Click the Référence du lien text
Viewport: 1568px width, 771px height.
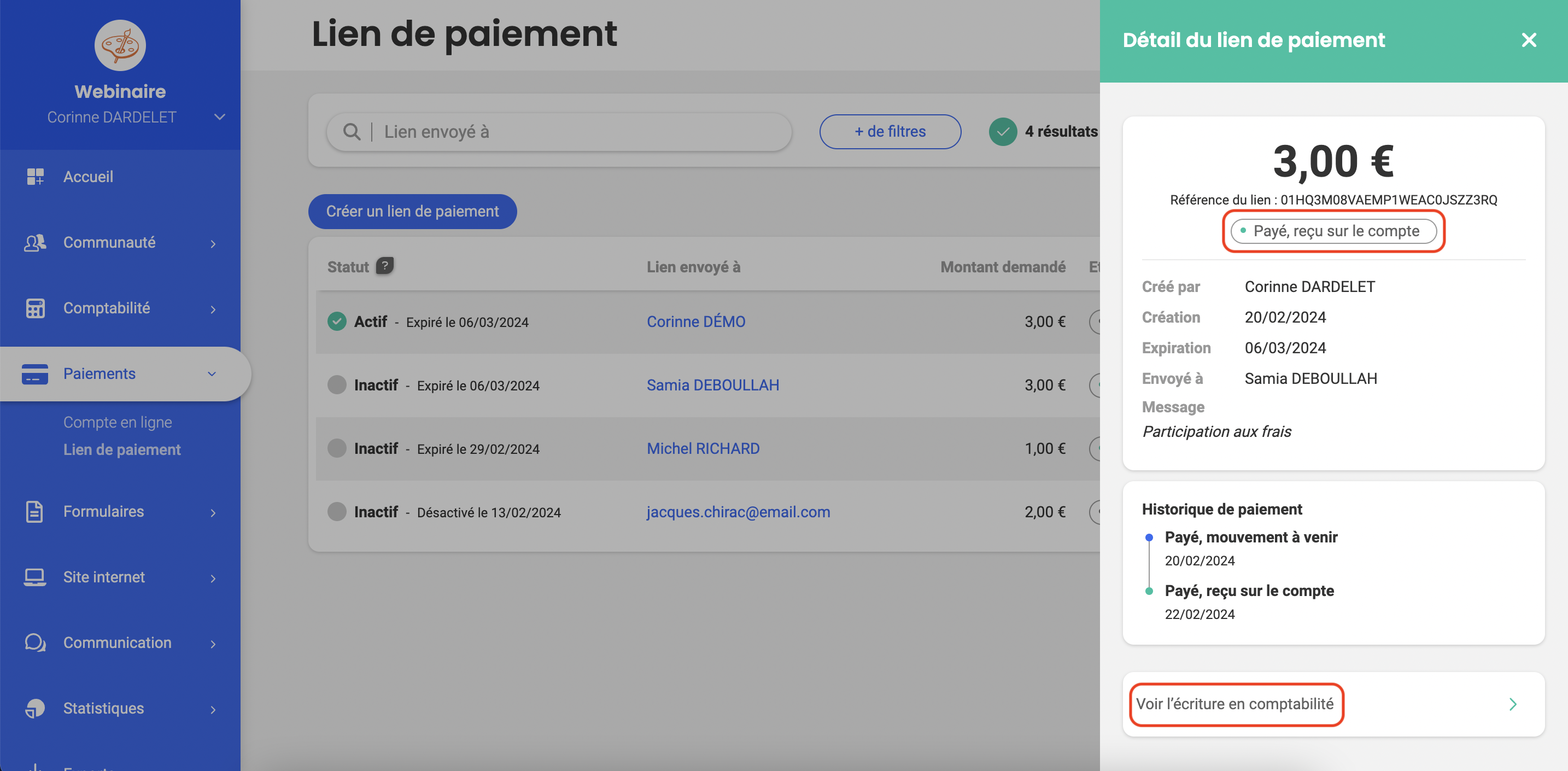click(x=1333, y=200)
